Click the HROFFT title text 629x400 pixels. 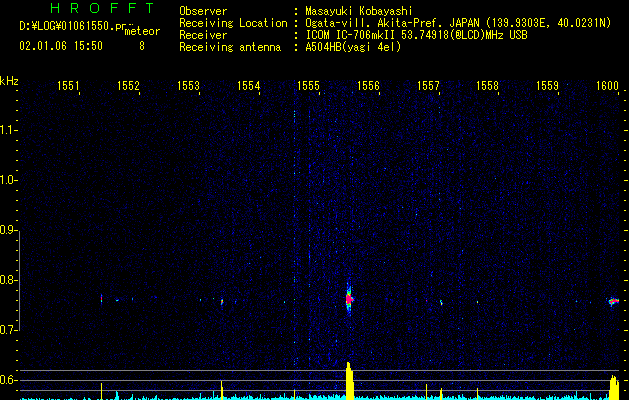click(103, 8)
